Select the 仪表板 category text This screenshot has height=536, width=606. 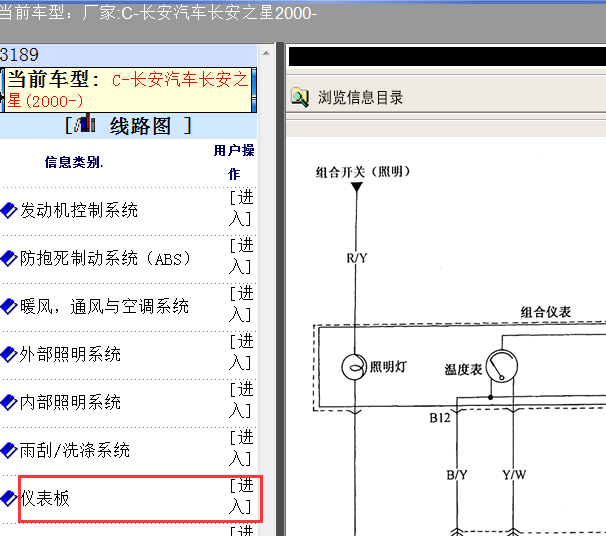[x=45, y=498]
